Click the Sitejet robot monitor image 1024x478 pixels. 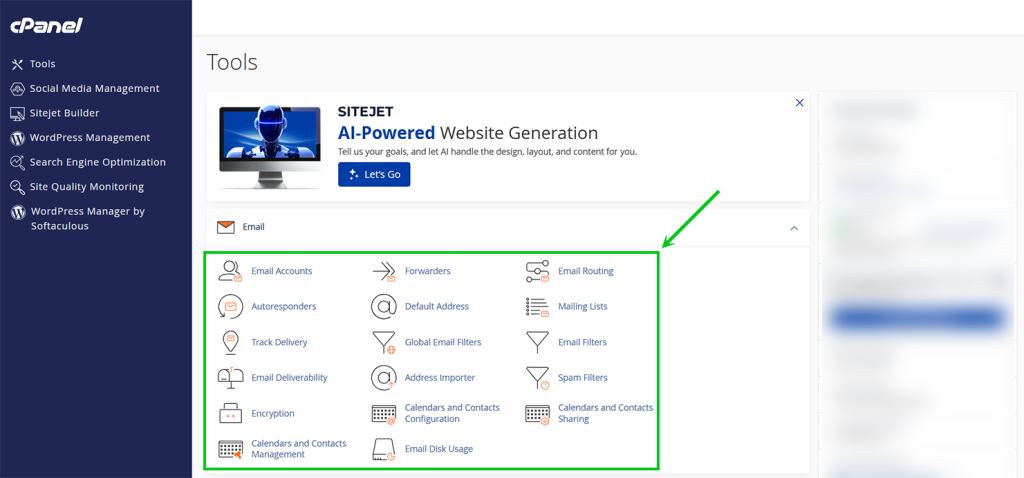270,148
